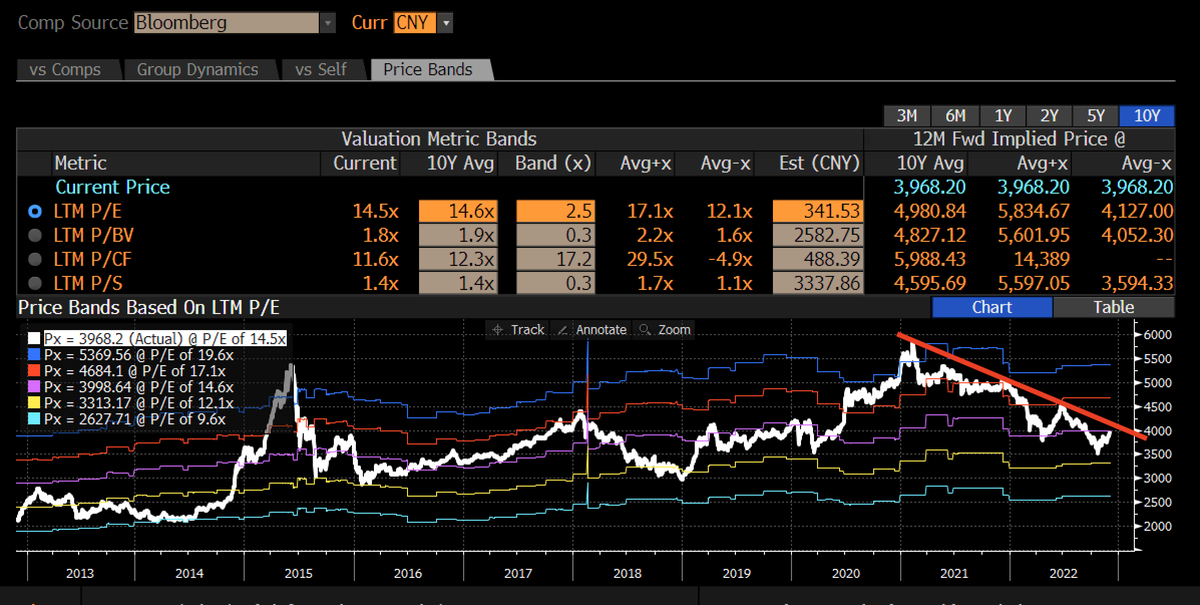Activate the Track crosshair tool

pos(517,330)
